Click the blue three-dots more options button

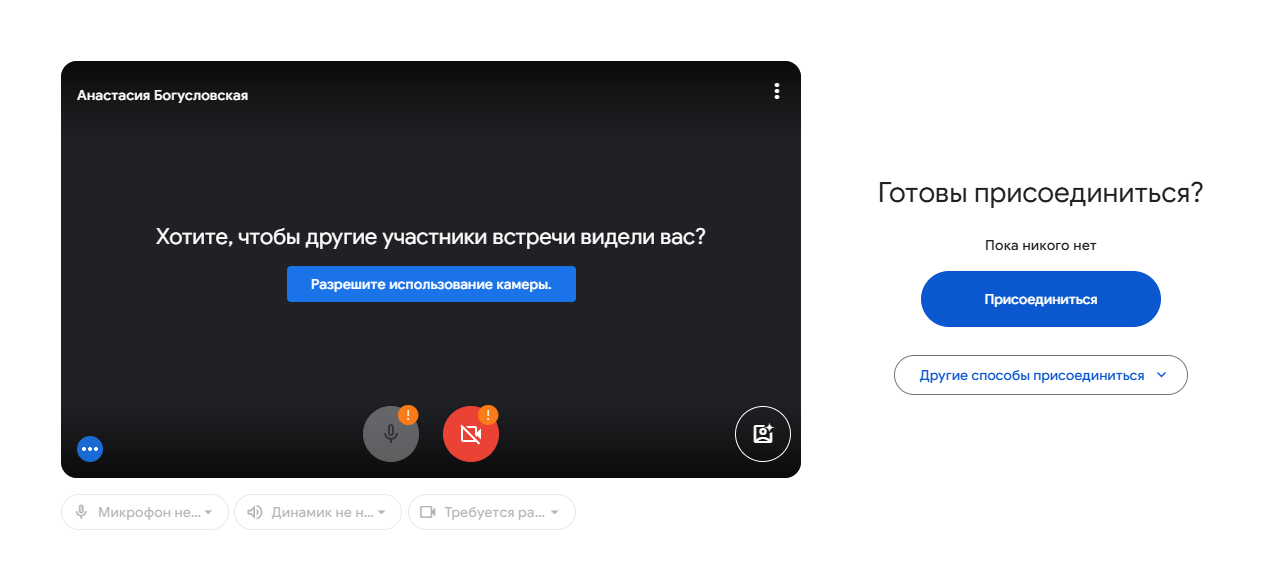click(x=90, y=449)
